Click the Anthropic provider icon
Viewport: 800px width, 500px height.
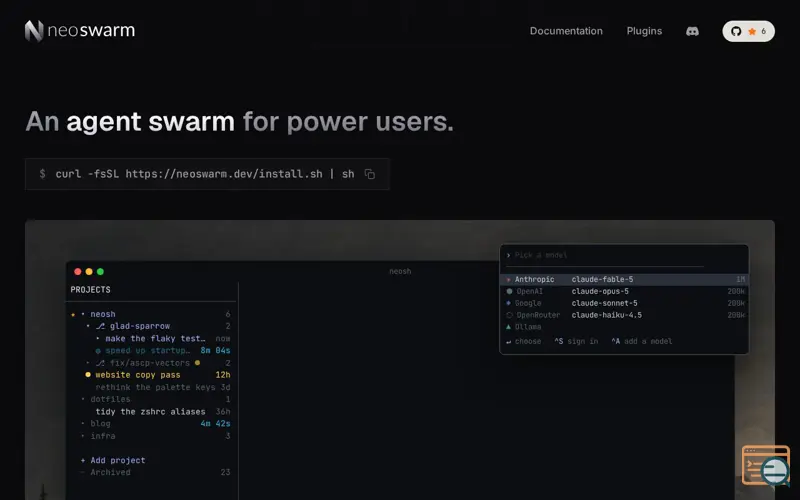[x=509, y=280]
